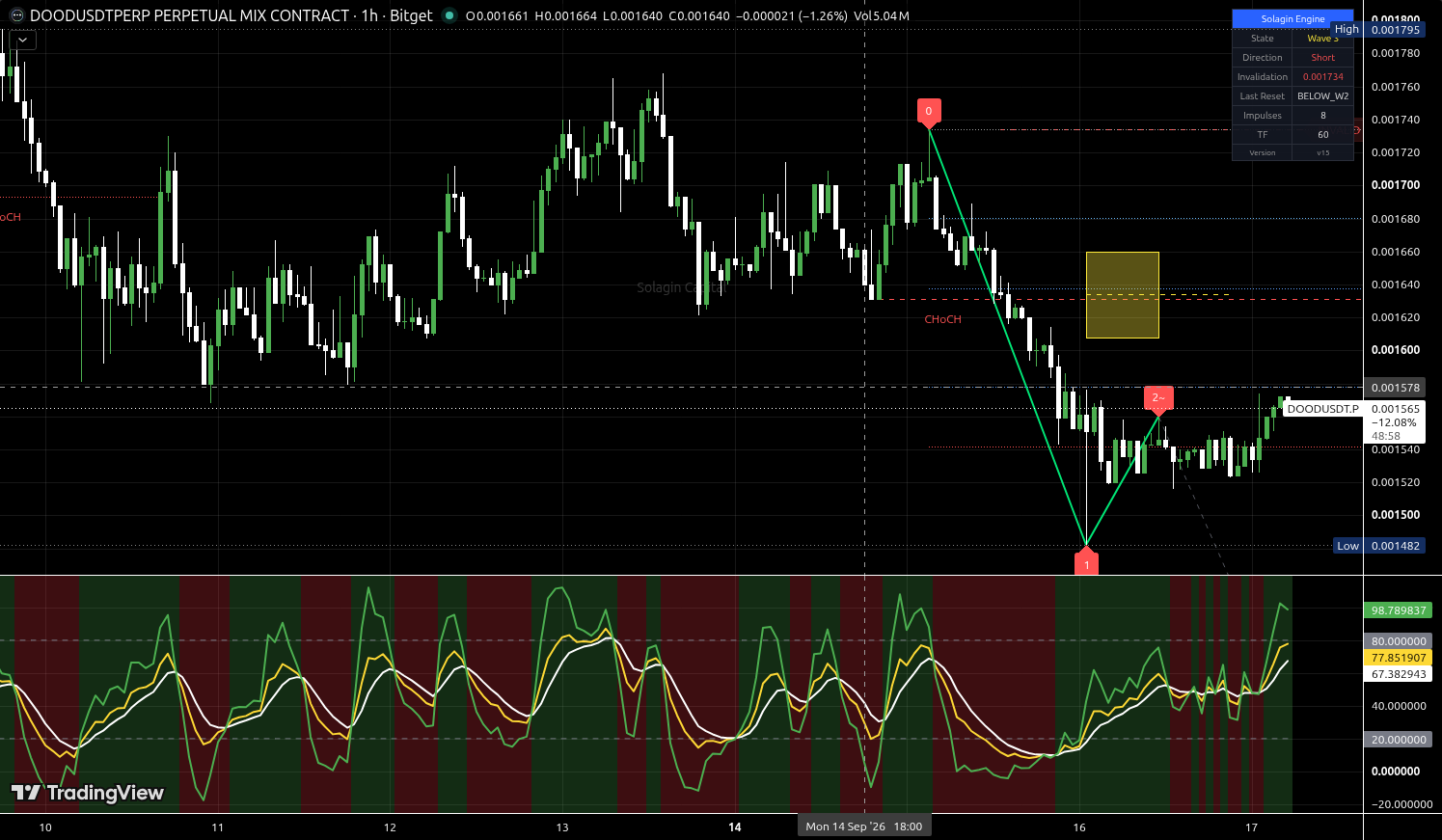1442x840 pixels.
Task: Select the yellow rectangle zone on chart
Action: click(1123, 295)
